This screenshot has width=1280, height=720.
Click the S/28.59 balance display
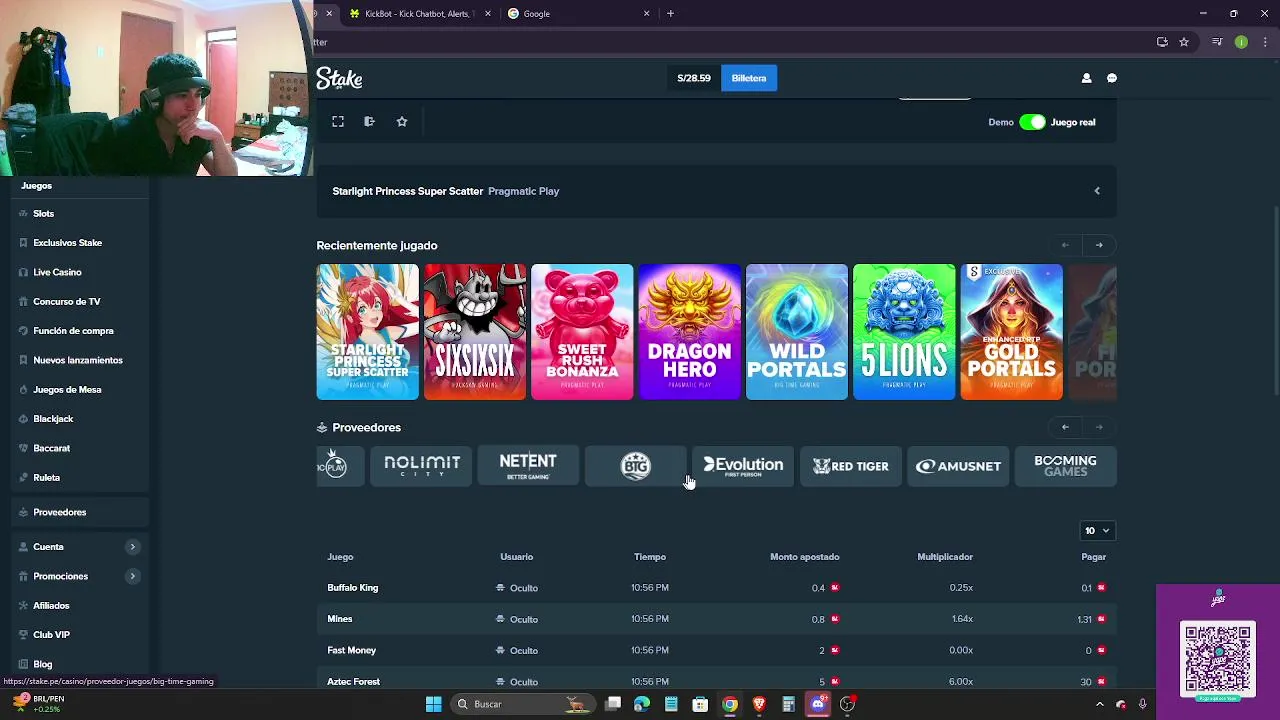point(694,78)
